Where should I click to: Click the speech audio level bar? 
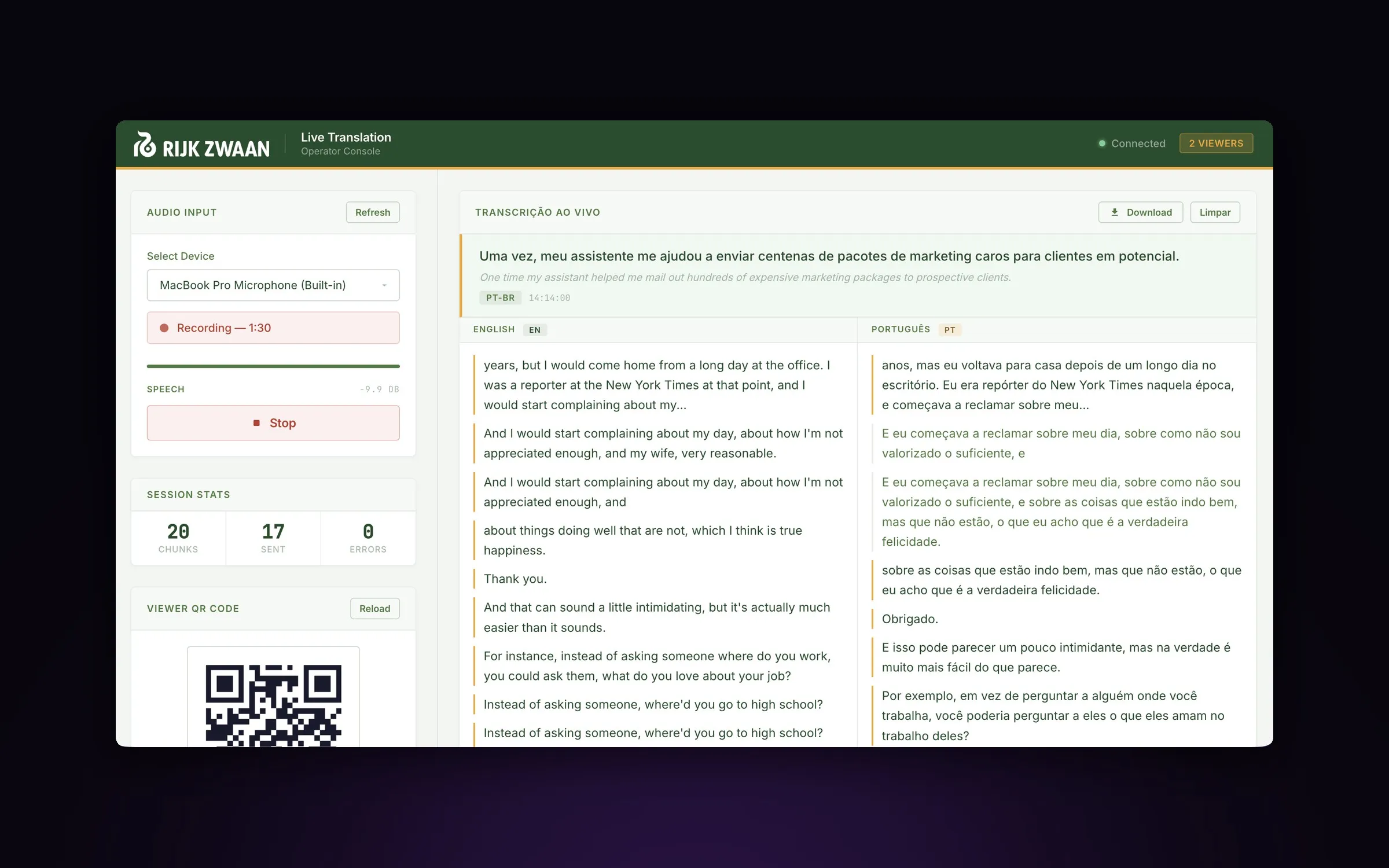tap(273, 366)
